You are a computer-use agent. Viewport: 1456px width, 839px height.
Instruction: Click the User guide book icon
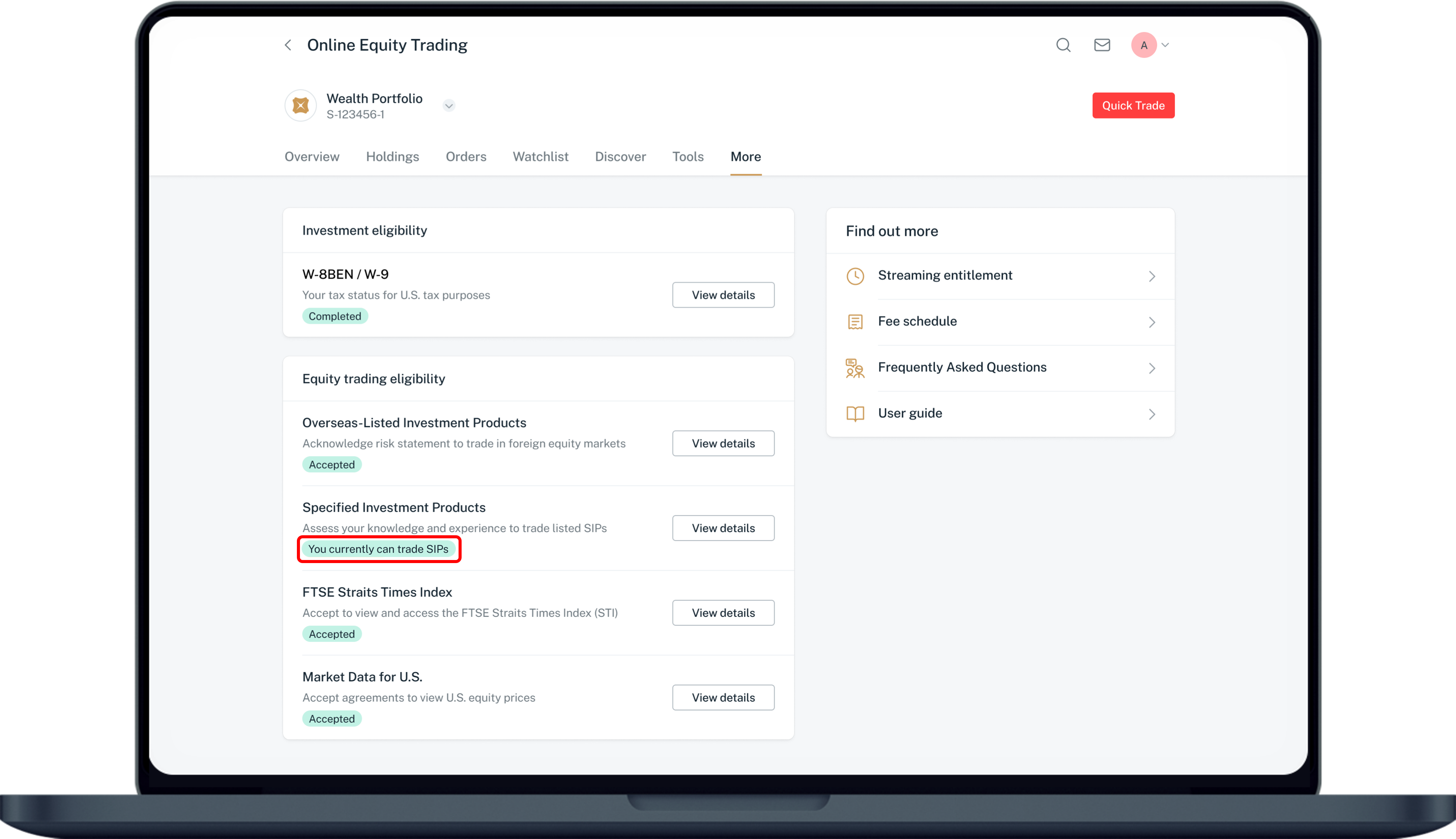pos(855,414)
